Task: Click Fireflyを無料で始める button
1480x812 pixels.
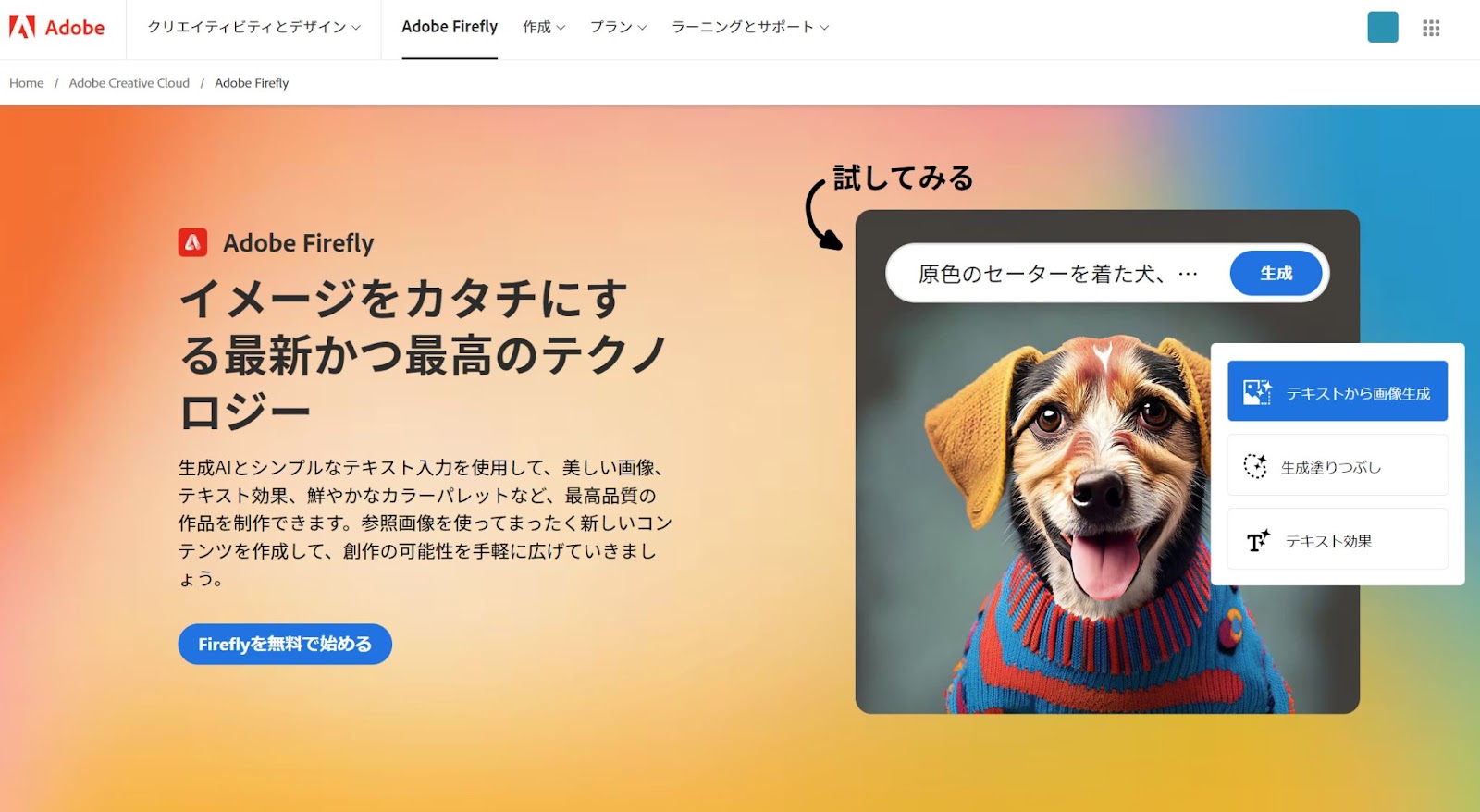Action: [285, 644]
